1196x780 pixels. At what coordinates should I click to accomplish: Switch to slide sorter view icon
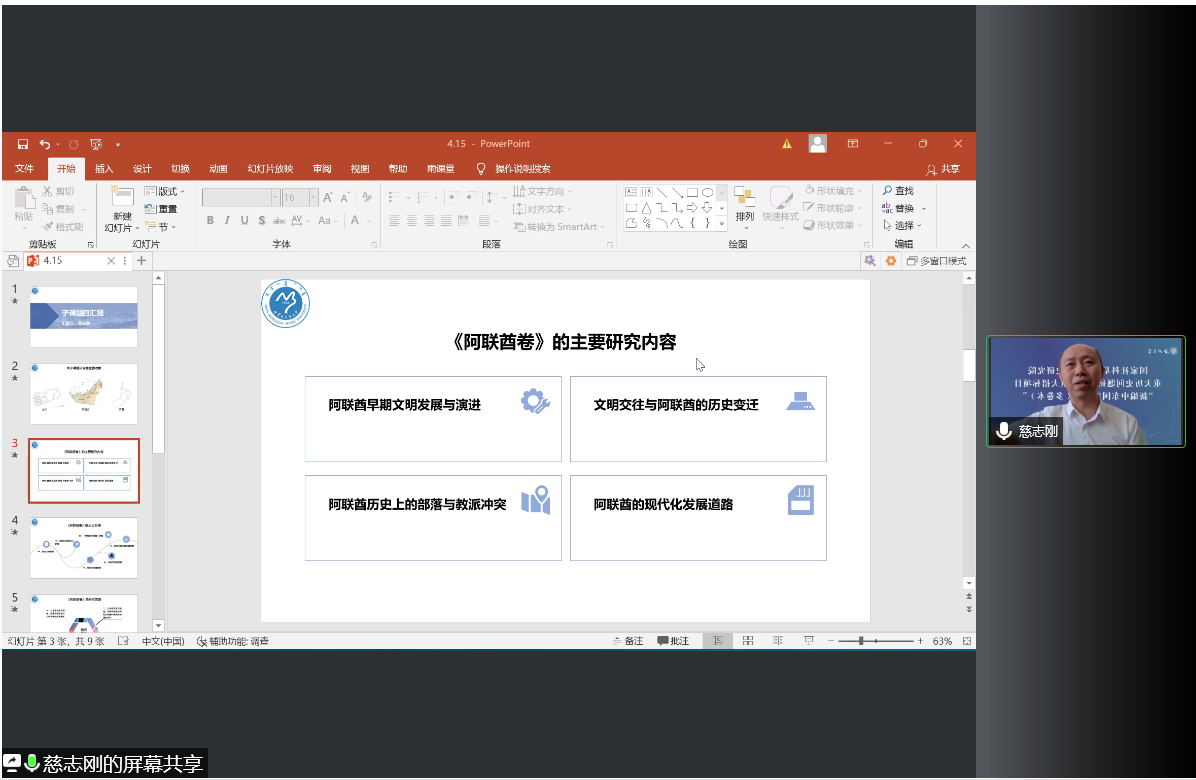[747, 641]
